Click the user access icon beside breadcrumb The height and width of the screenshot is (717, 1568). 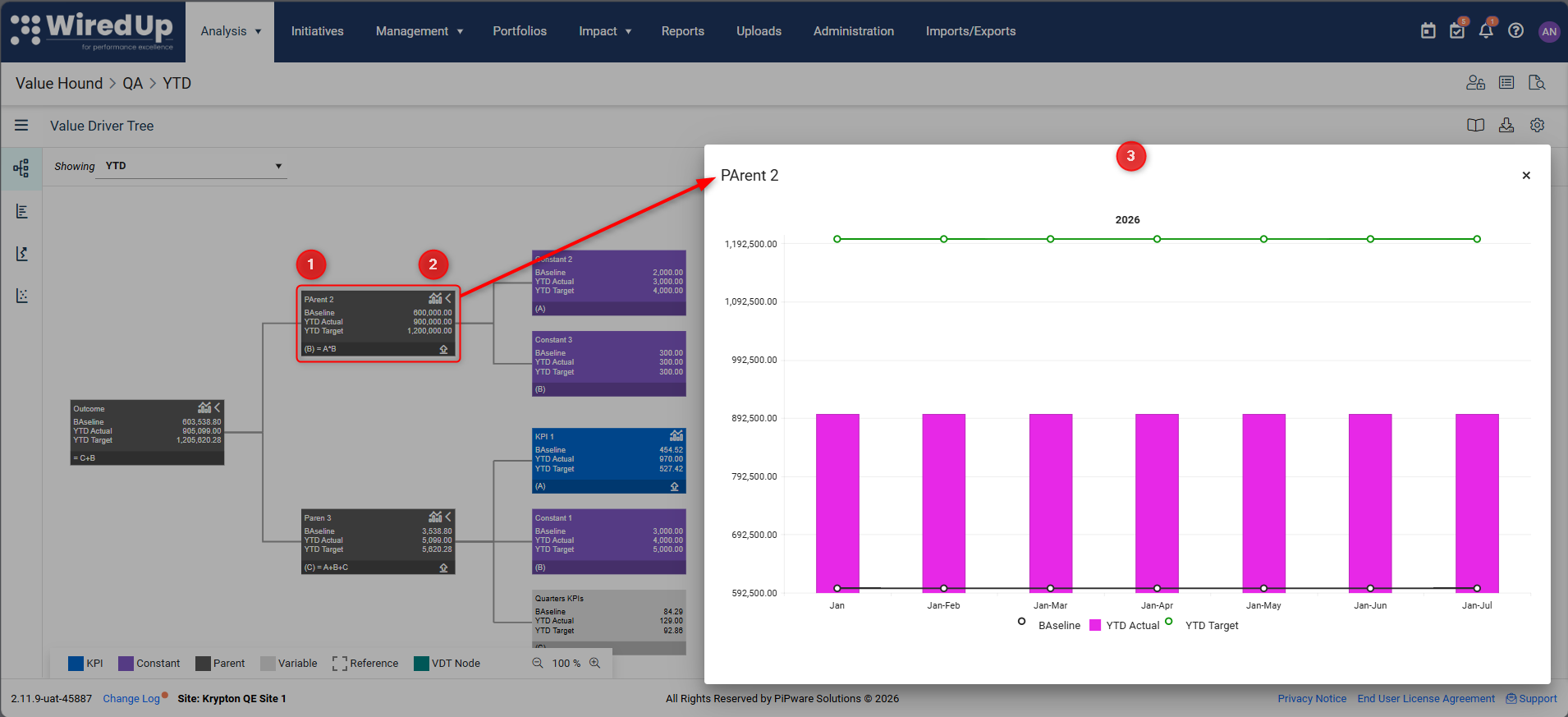(x=1476, y=83)
